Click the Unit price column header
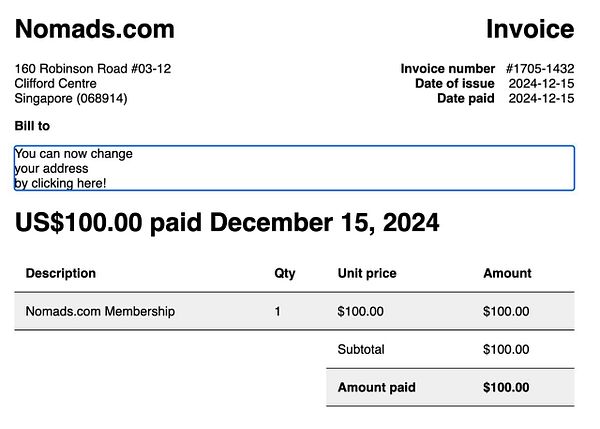 tap(367, 273)
